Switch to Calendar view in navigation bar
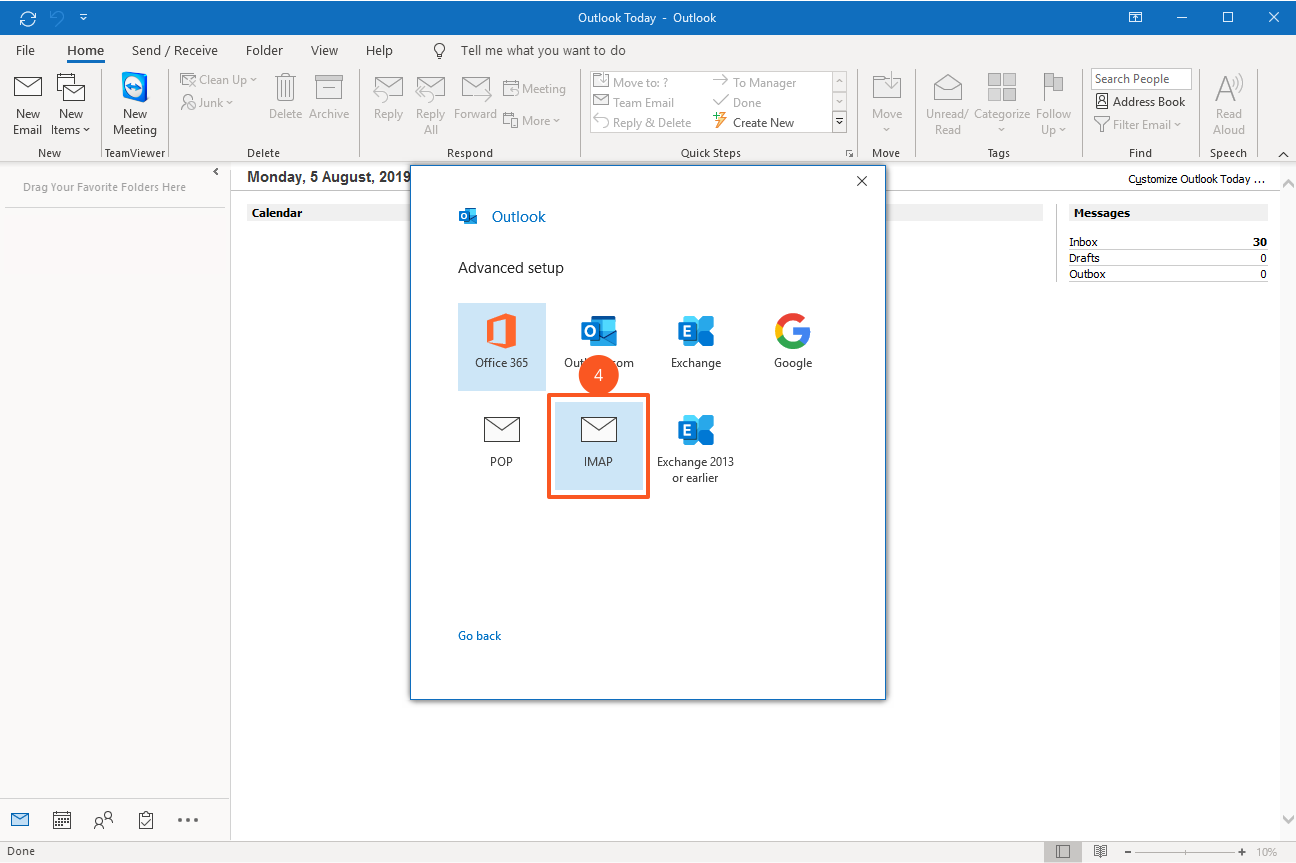This screenshot has height=863, width=1296. pyautogui.click(x=62, y=820)
